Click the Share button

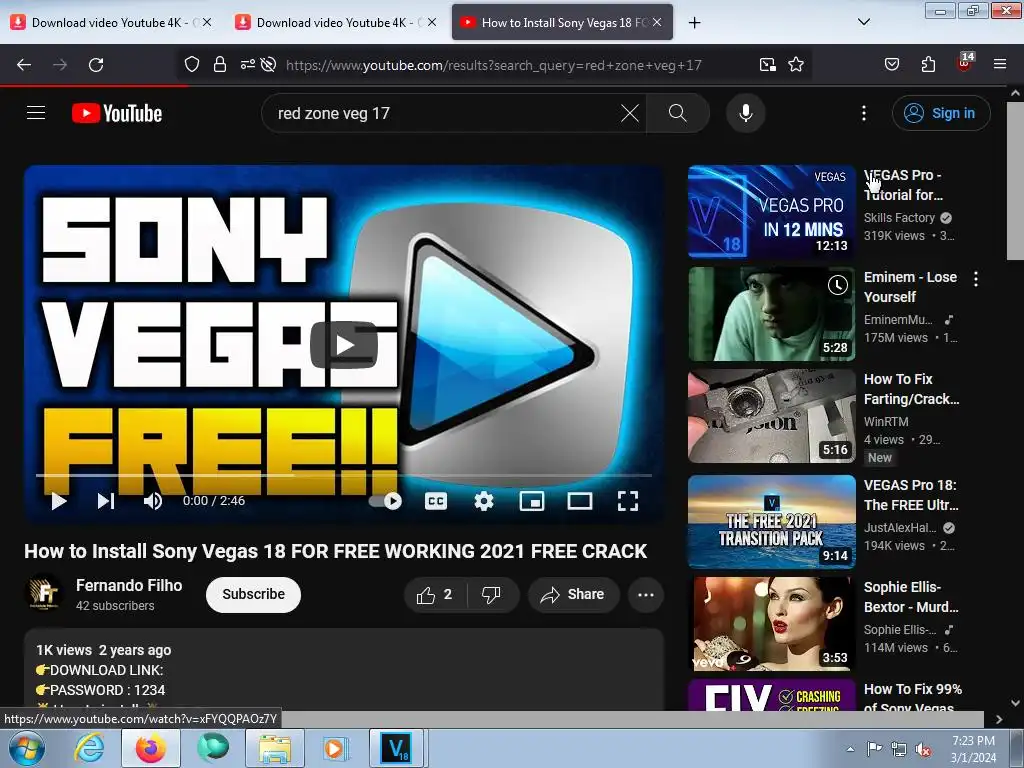(x=573, y=594)
